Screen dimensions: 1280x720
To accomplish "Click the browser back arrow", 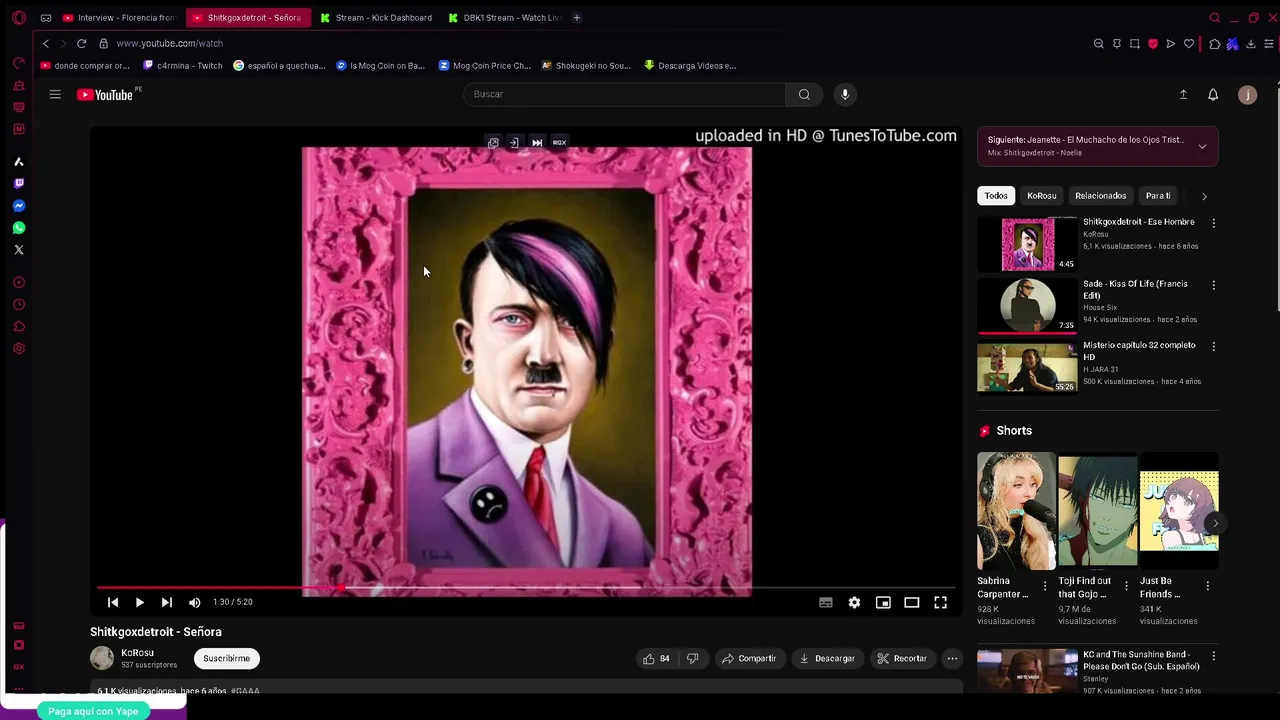I will (x=45, y=44).
